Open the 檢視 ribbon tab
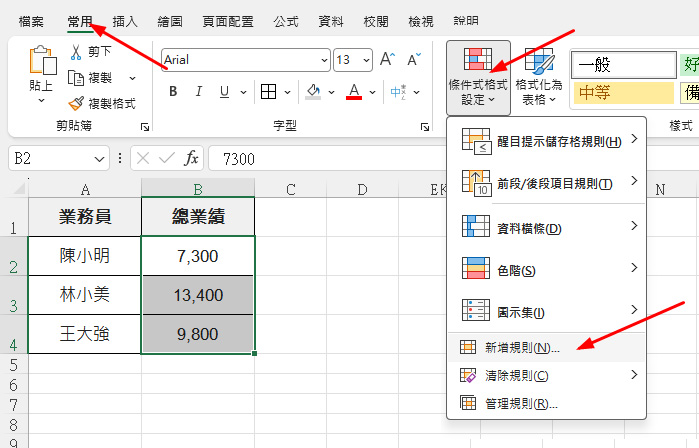Viewport: 699px width, 448px height. 421,21
